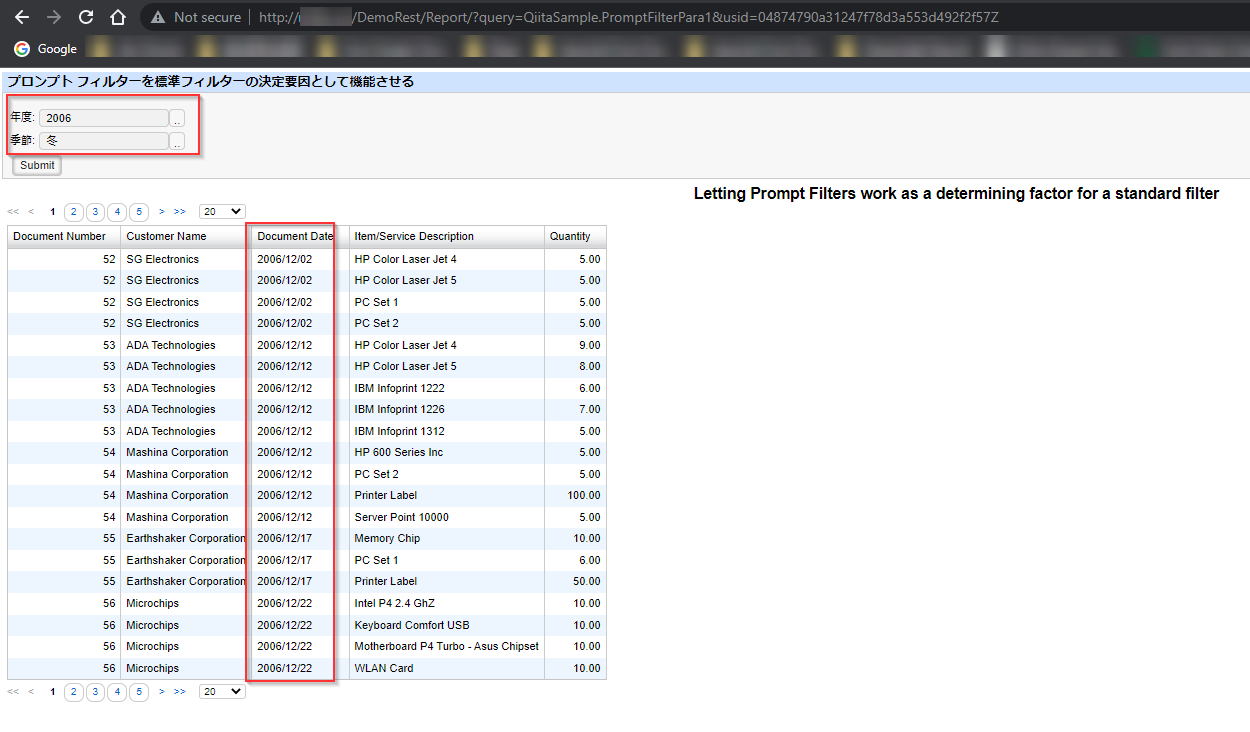Select page 2 in bottom pager
This screenshot has width=1250, height=732.
coord(73,692)
